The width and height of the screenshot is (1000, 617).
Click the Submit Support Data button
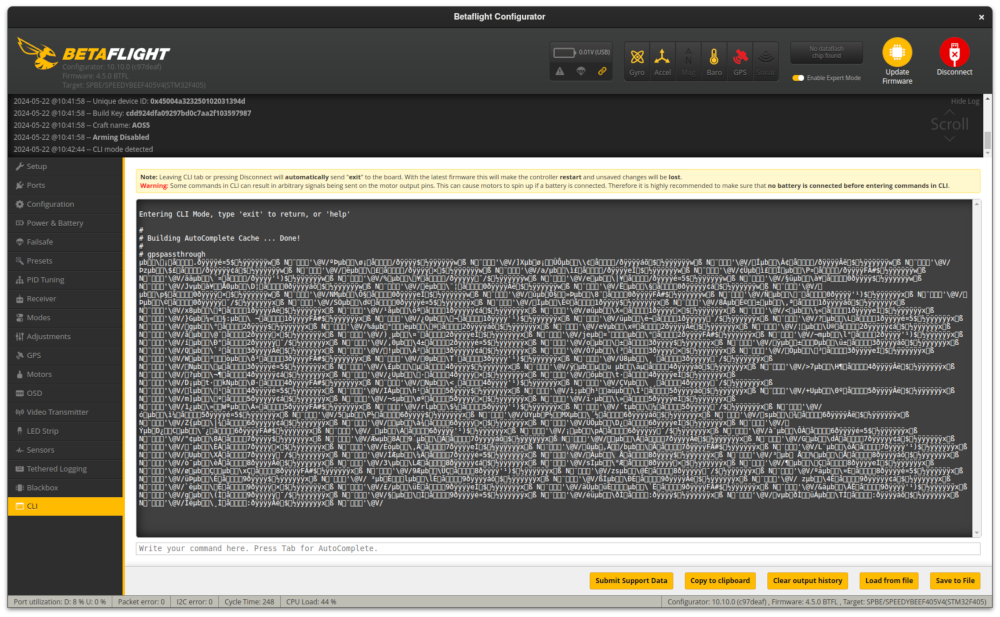(x=631, y=581)
